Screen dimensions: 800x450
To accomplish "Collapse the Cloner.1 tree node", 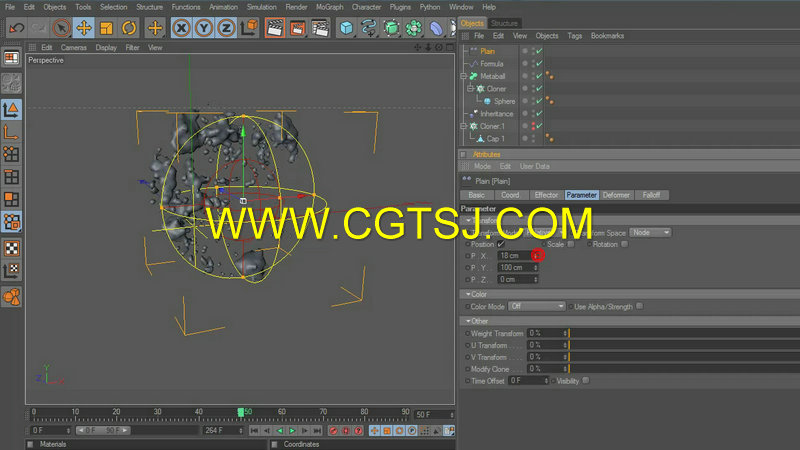I will (x=464, y=126).
